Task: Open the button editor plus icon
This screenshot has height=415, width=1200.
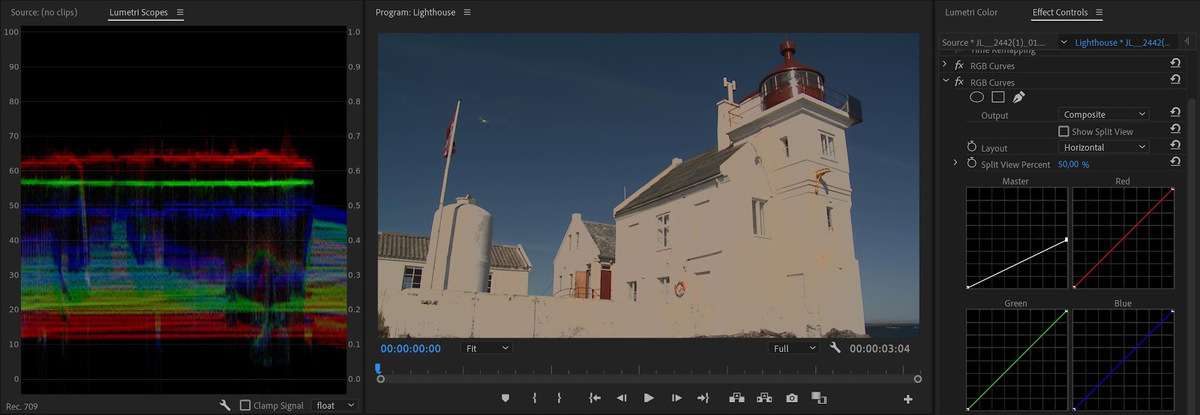Action: point(908,399)
